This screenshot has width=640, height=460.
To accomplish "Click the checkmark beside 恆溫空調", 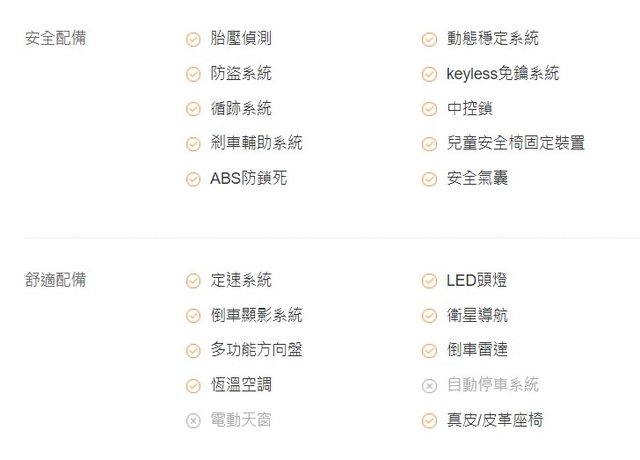I will 193,386.
